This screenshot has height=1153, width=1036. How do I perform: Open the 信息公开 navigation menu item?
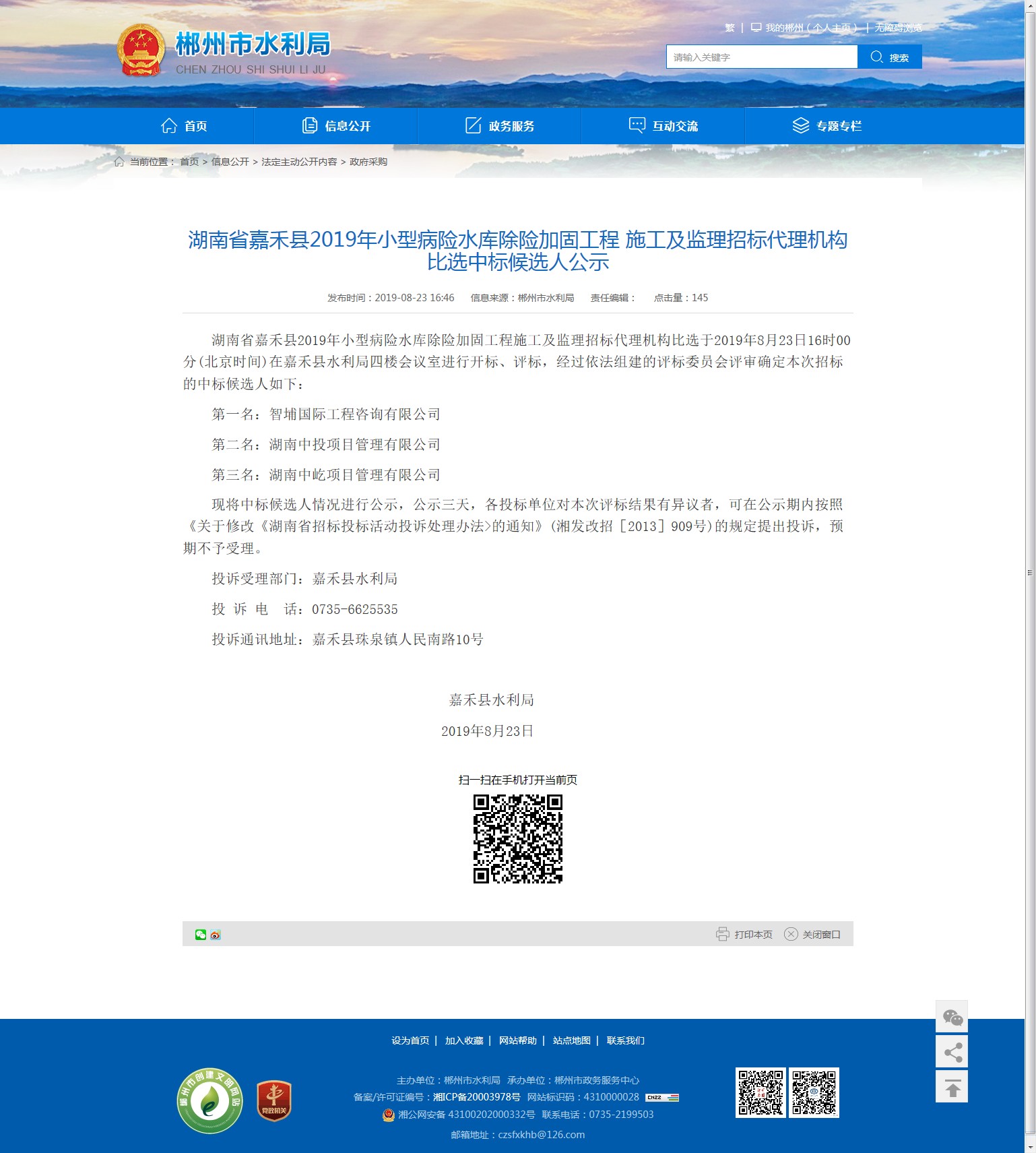click(336, 126)
